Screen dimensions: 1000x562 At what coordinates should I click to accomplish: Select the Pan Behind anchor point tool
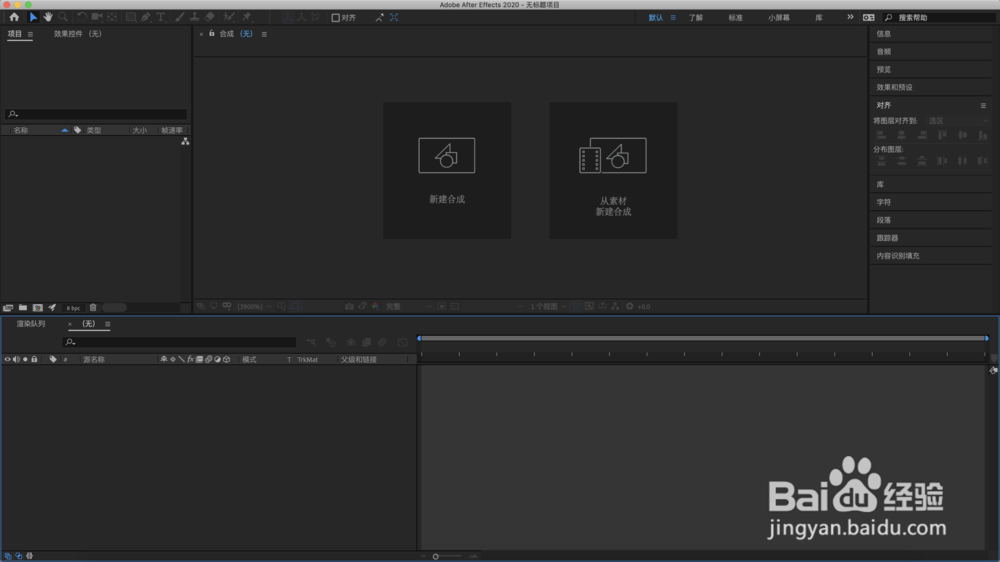(112, 17)
